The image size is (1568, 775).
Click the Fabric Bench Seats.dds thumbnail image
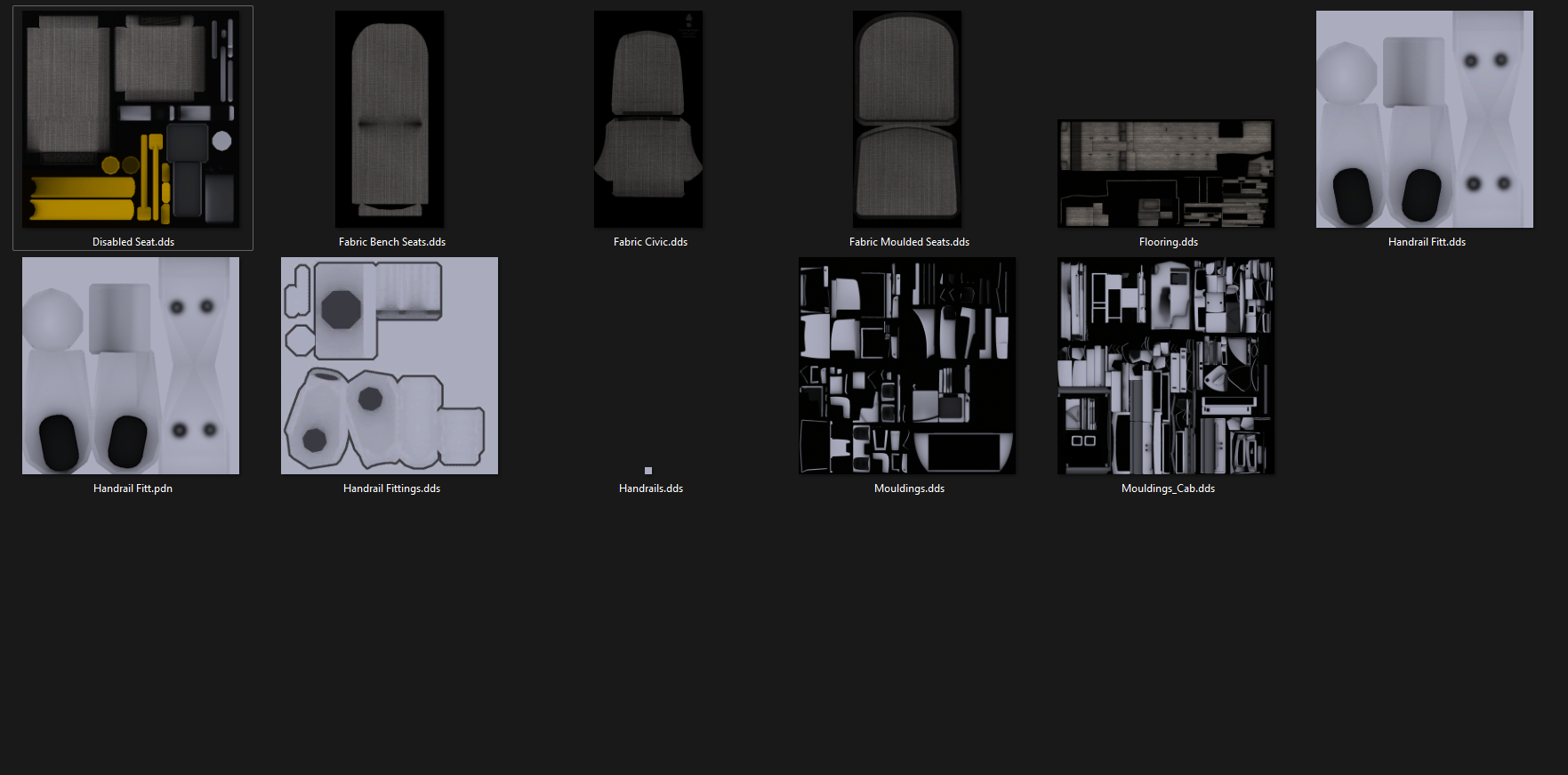(390, 119)
